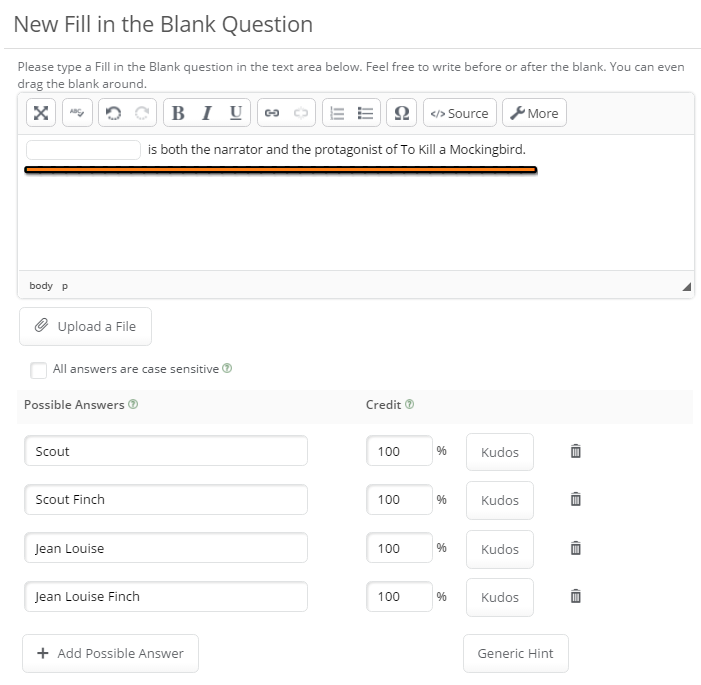Open the special character Omega tool
The image size is (701, 685).
(x=401, y=113)
